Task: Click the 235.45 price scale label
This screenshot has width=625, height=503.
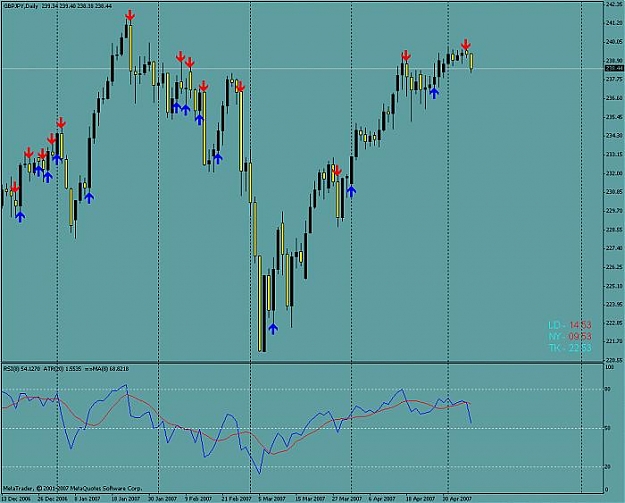Action: (x=614, y=117)
